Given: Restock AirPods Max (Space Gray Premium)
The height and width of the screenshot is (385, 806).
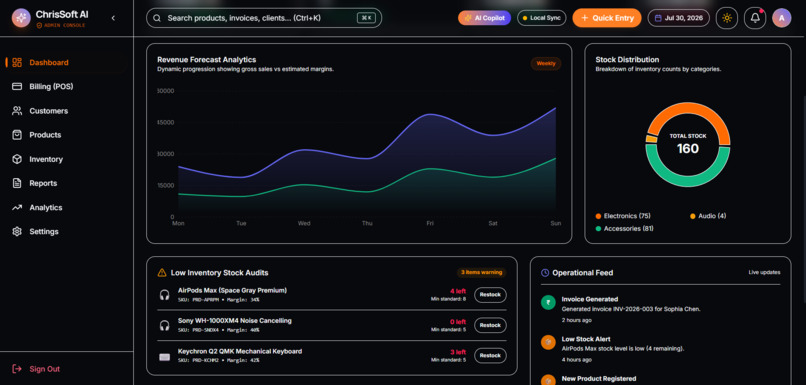Looking at the screenshot, I should (490, 295).
